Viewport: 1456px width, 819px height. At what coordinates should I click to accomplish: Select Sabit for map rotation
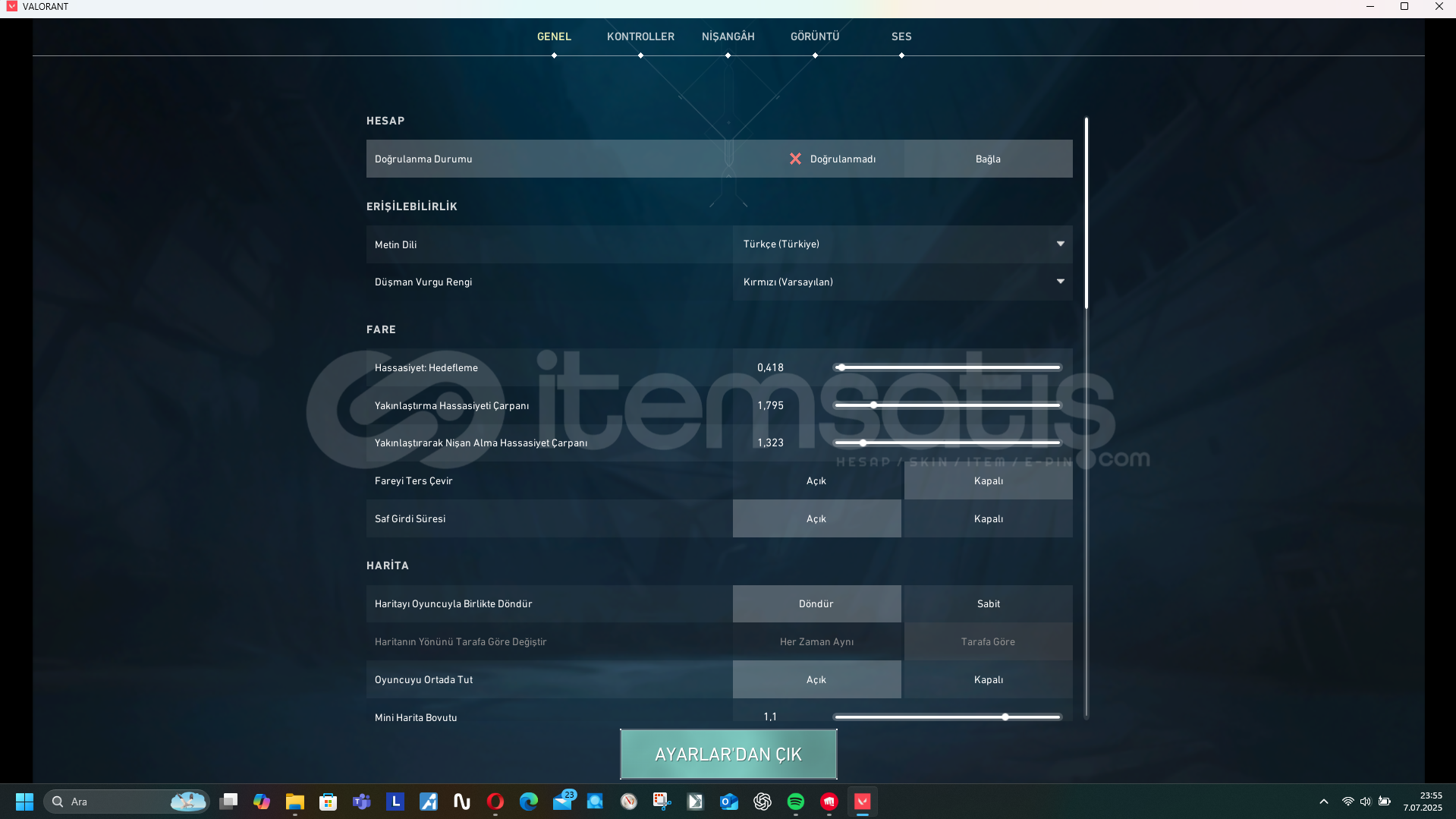[x=989, y=604]
